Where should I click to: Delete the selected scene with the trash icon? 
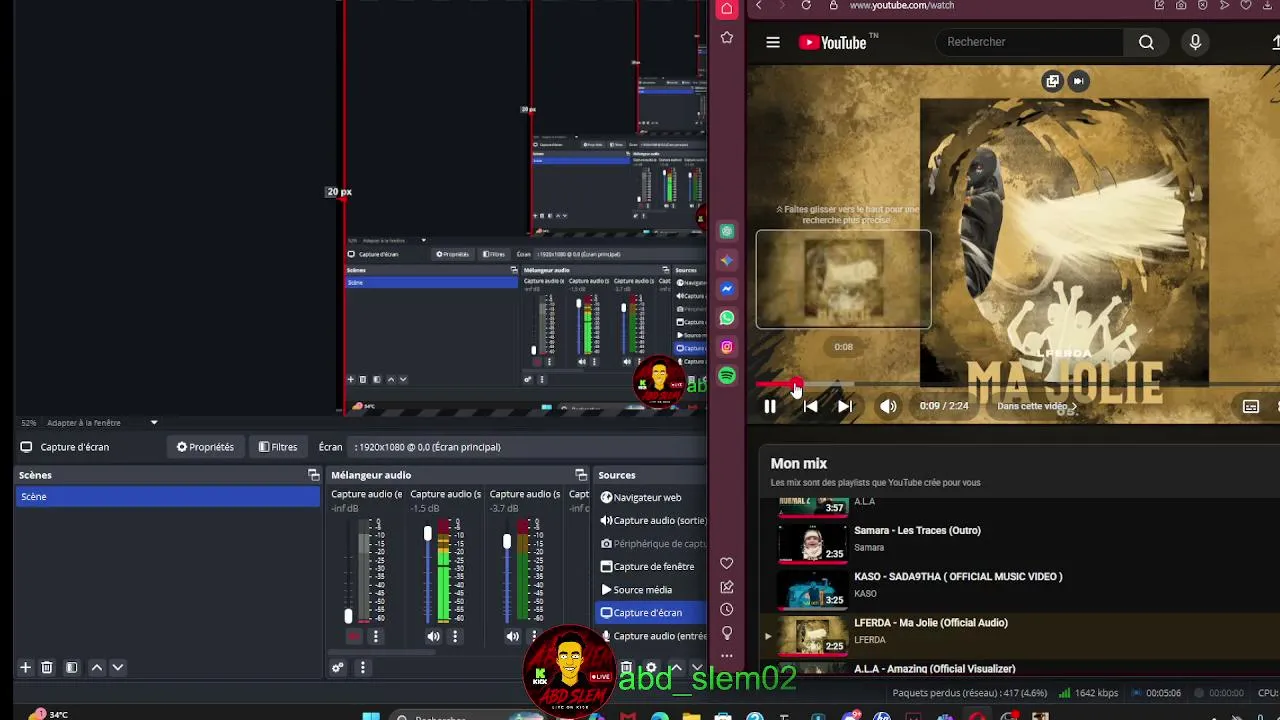tap(47, 667)
